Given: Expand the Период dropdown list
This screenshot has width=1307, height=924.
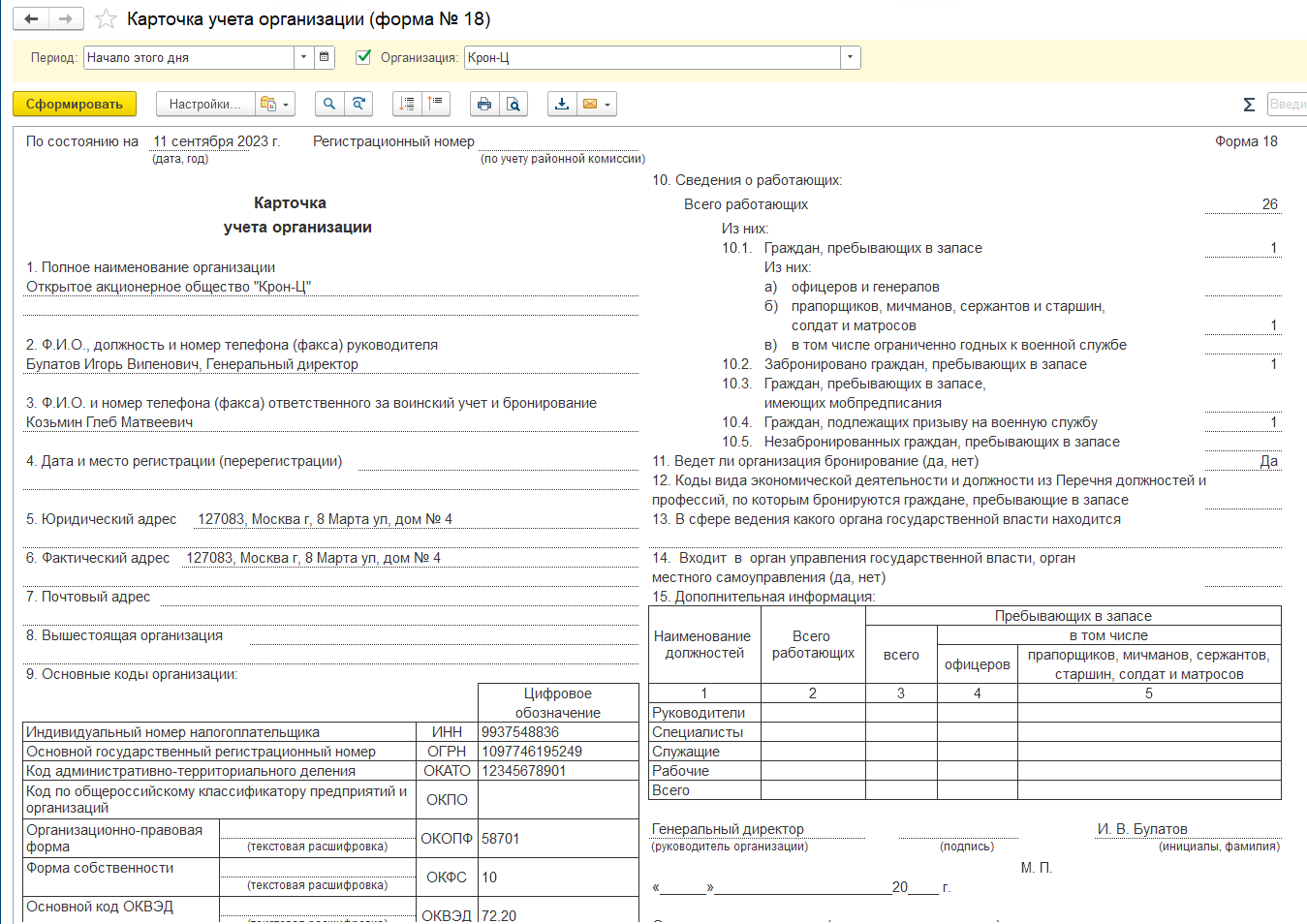Looking at the screenshot, I should coord(303,57).
